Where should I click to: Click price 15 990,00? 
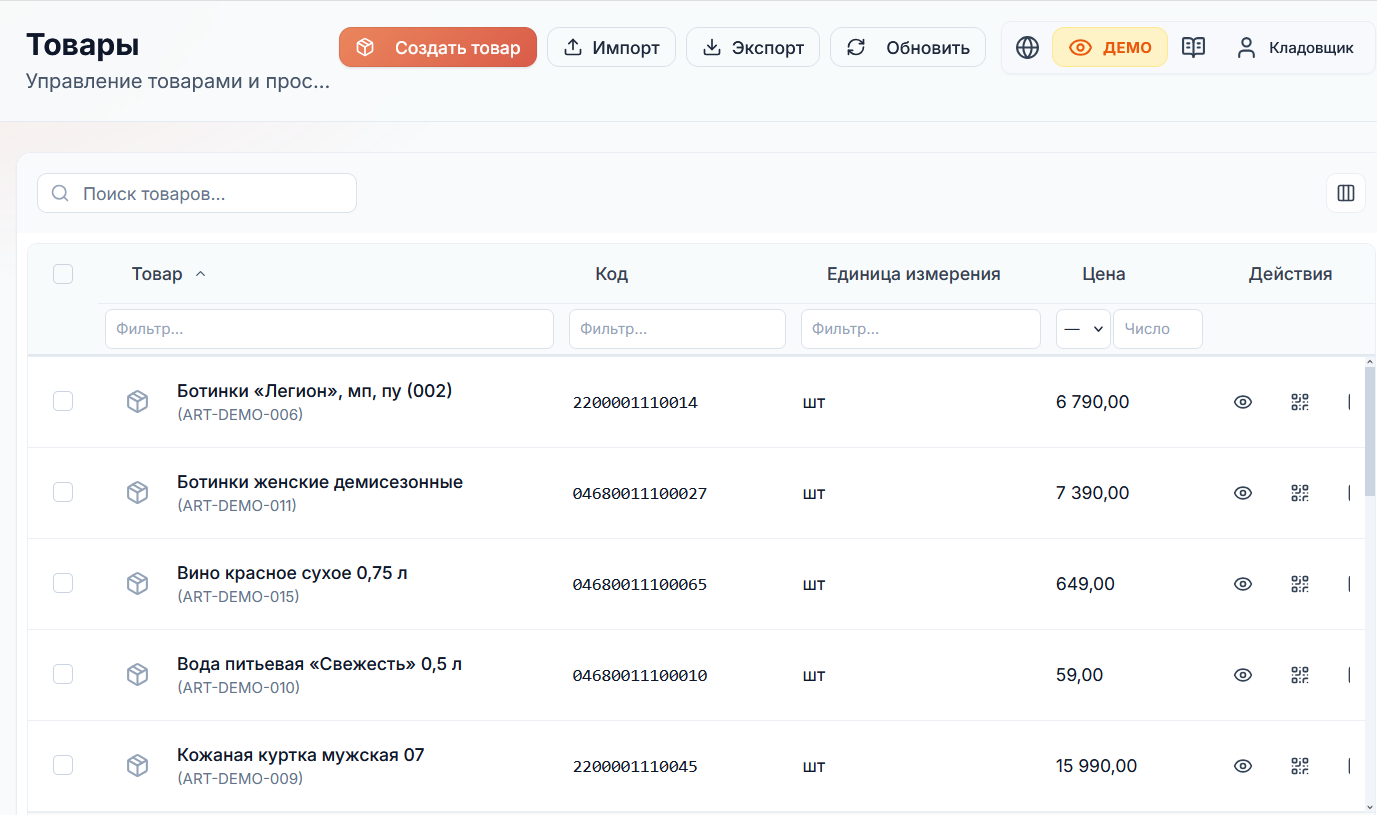click(1096, 766)
